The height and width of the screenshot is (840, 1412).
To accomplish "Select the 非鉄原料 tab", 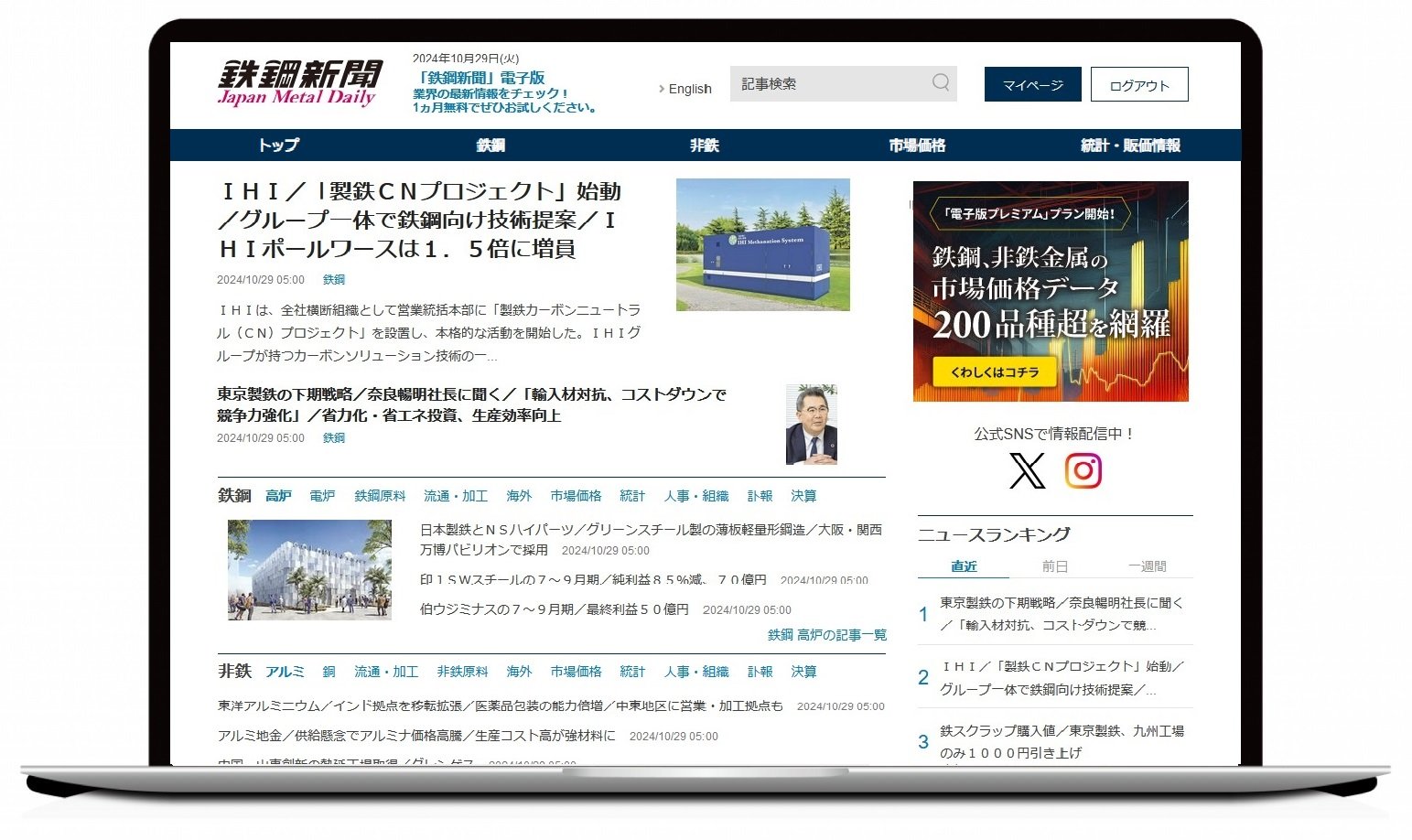I will [462, 672].
